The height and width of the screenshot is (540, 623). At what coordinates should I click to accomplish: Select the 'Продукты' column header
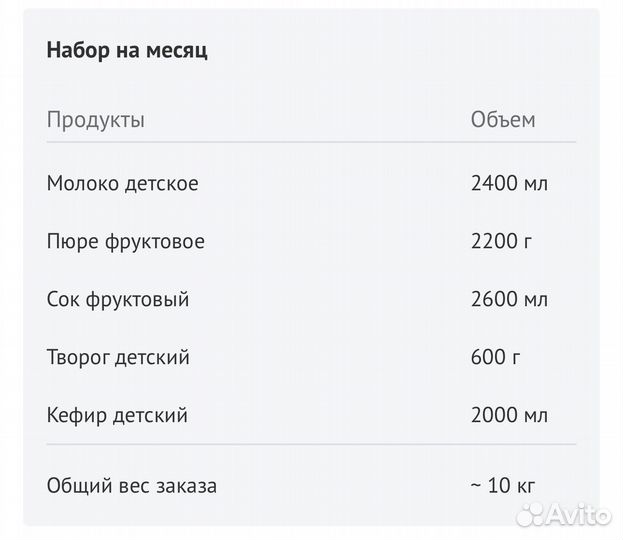pos(96,120)
